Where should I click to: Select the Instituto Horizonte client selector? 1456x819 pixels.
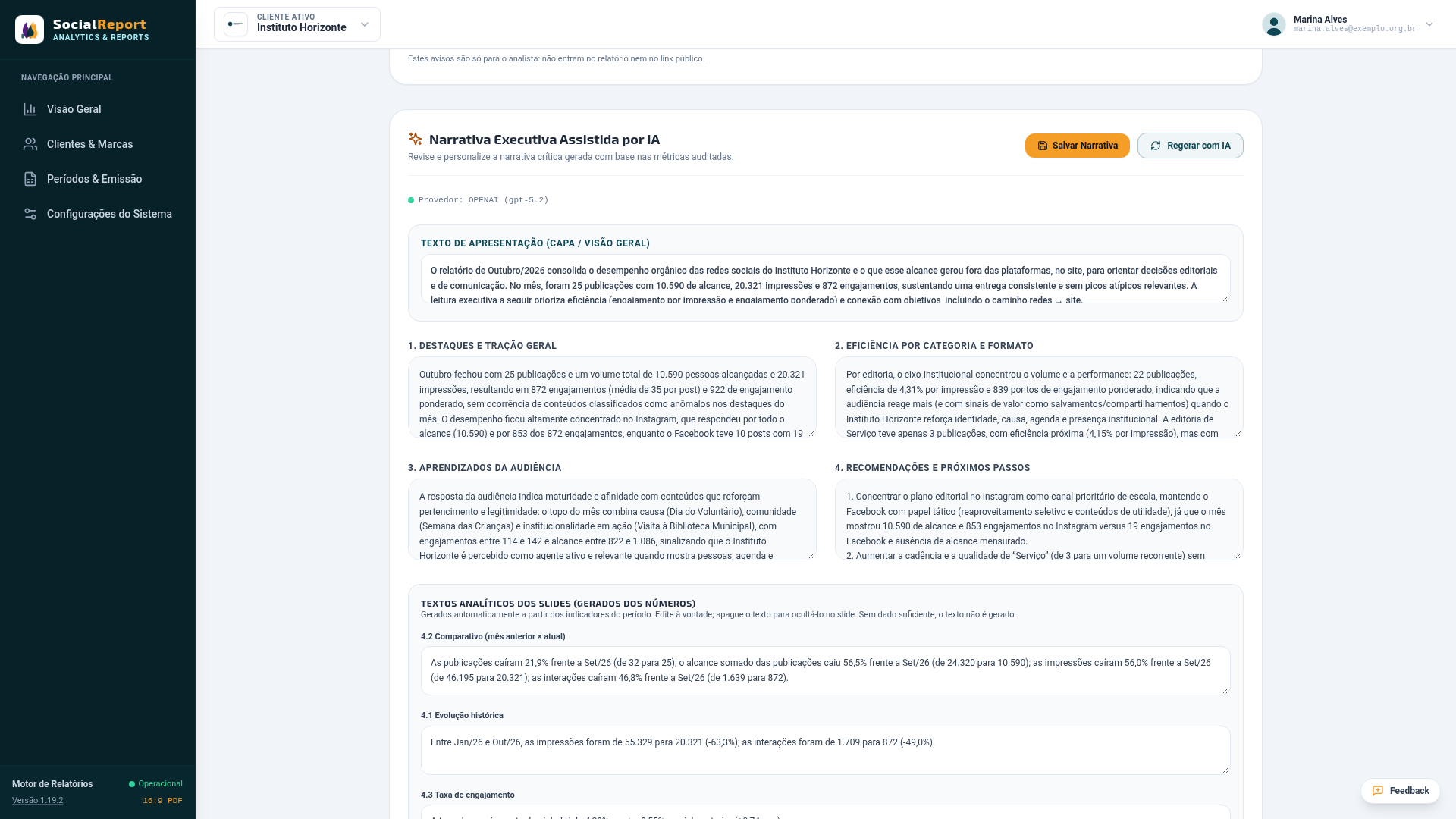coord(297,24)
